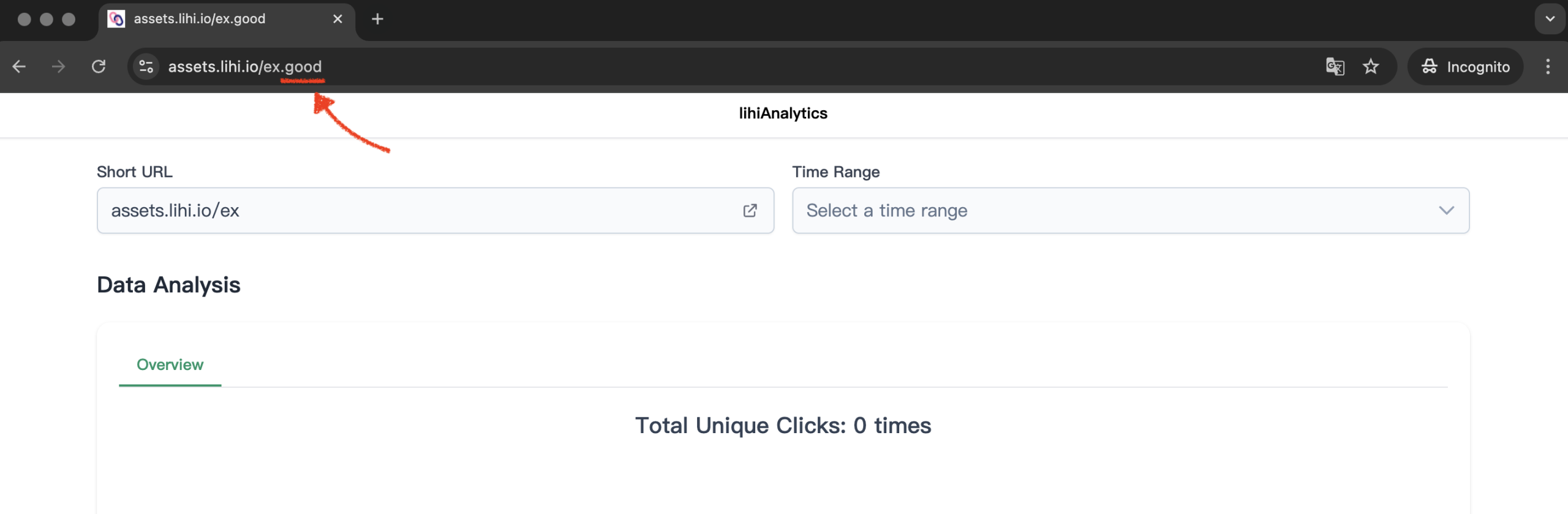Click the lihiAnalytics header title
Image resolution: width=1568 pixels, height=514 pixels.
pos(783,113)
